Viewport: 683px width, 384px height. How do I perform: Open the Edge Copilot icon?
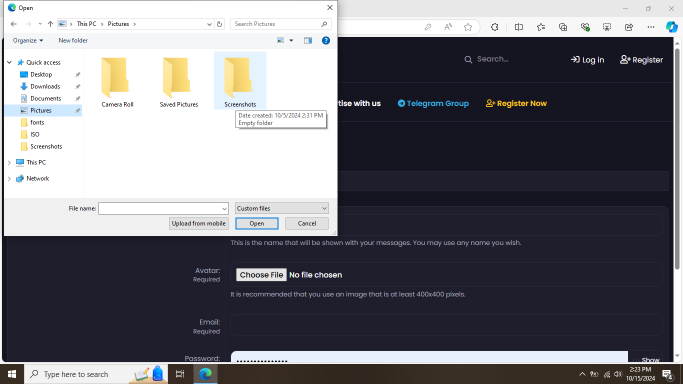(x=671, y=27)
